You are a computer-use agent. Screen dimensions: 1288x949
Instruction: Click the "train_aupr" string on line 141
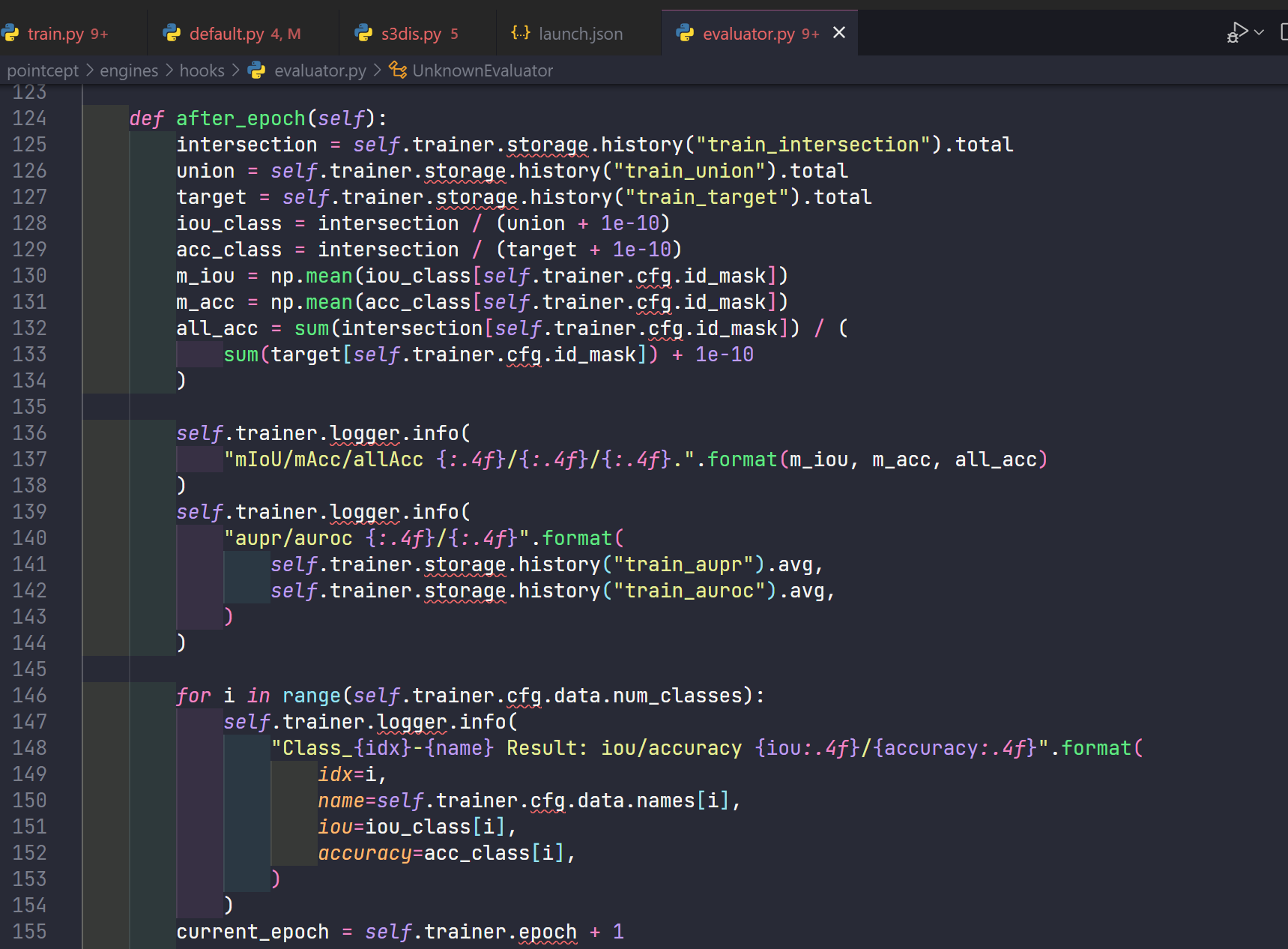[683, 564]
